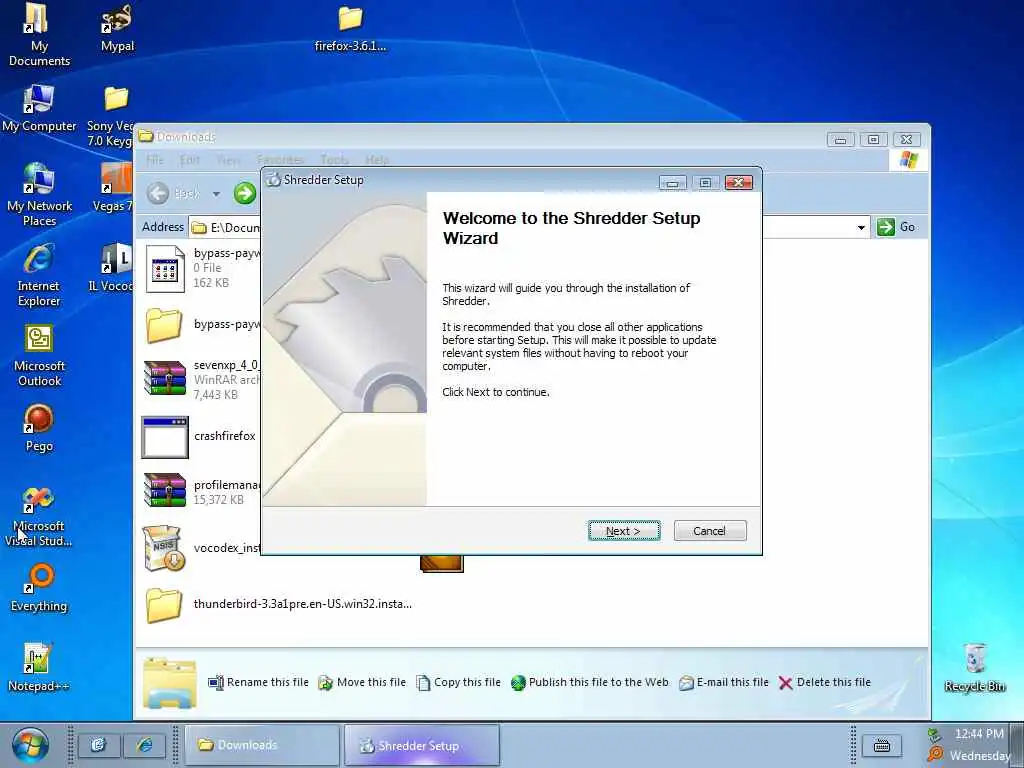Launch Notepad++ from the desktop
This screenshot has width=1024, height=768.
(39, 667)
